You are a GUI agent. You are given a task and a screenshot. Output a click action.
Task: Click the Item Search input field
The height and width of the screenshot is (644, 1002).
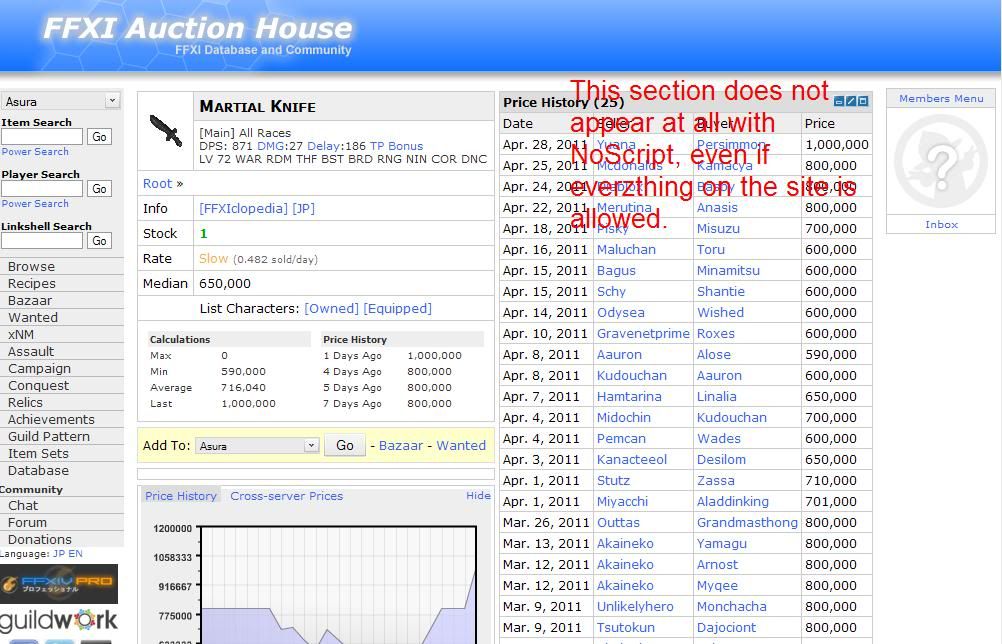coord(42,137)
